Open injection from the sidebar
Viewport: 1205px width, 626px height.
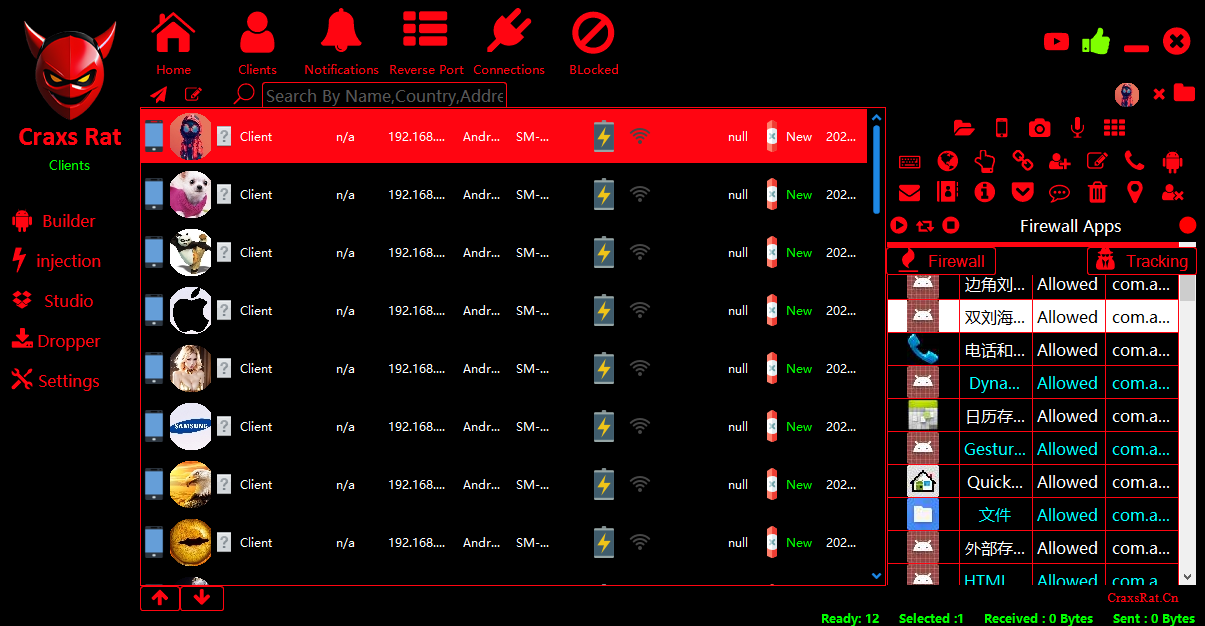coord(56,261)
